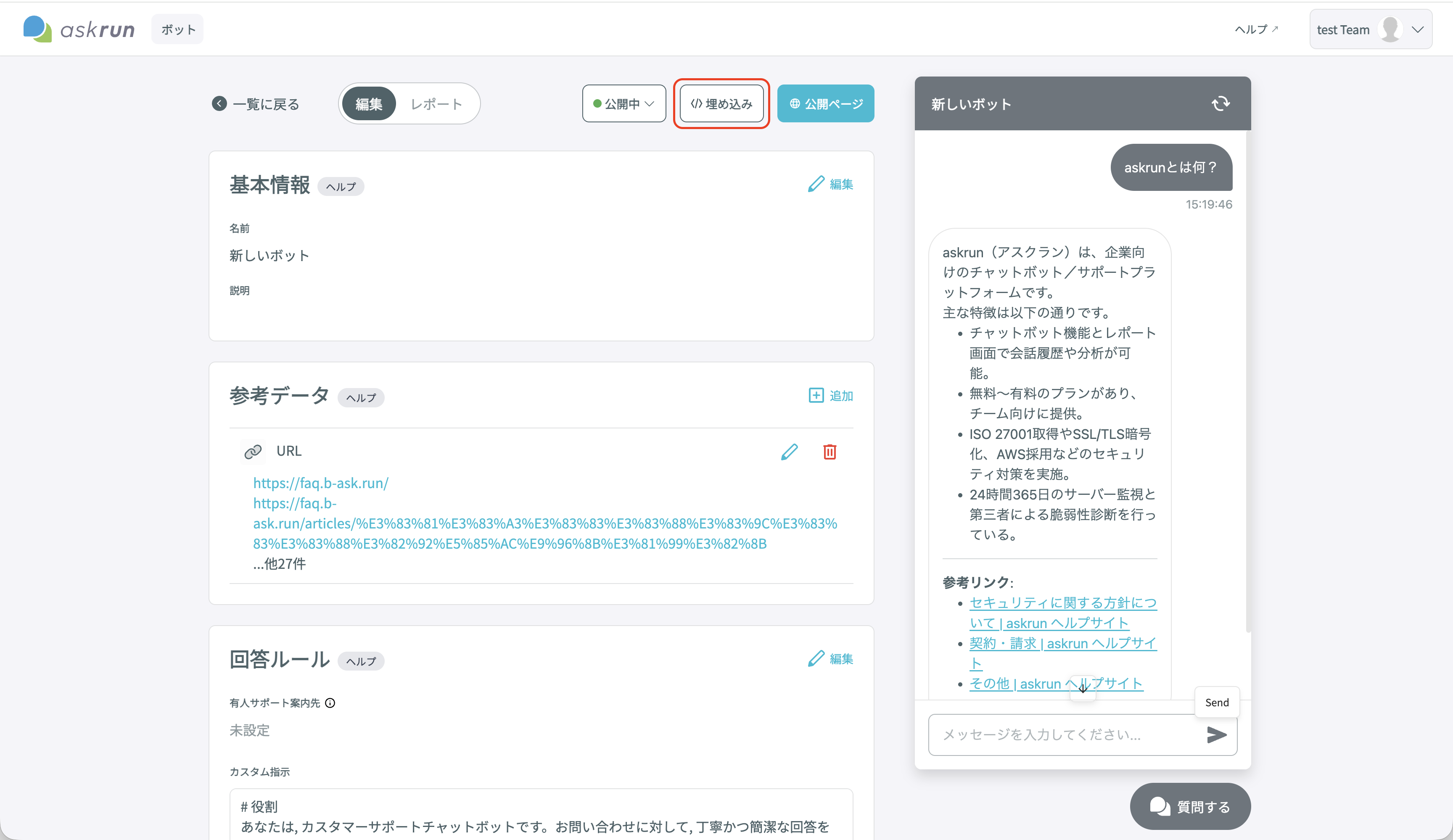
Task: Click the 新しいボット name value
Action: click(269, 255)
